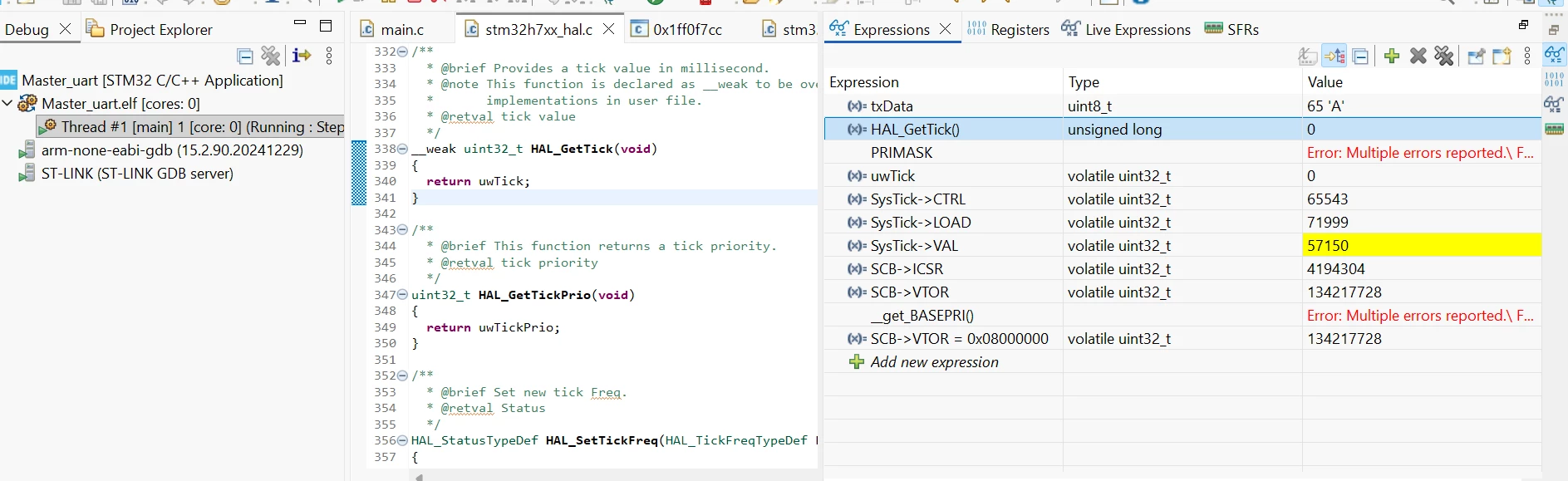Remove selected expression with X icon
Viewport: 1568px width, 481px height.
point(1418,56)
